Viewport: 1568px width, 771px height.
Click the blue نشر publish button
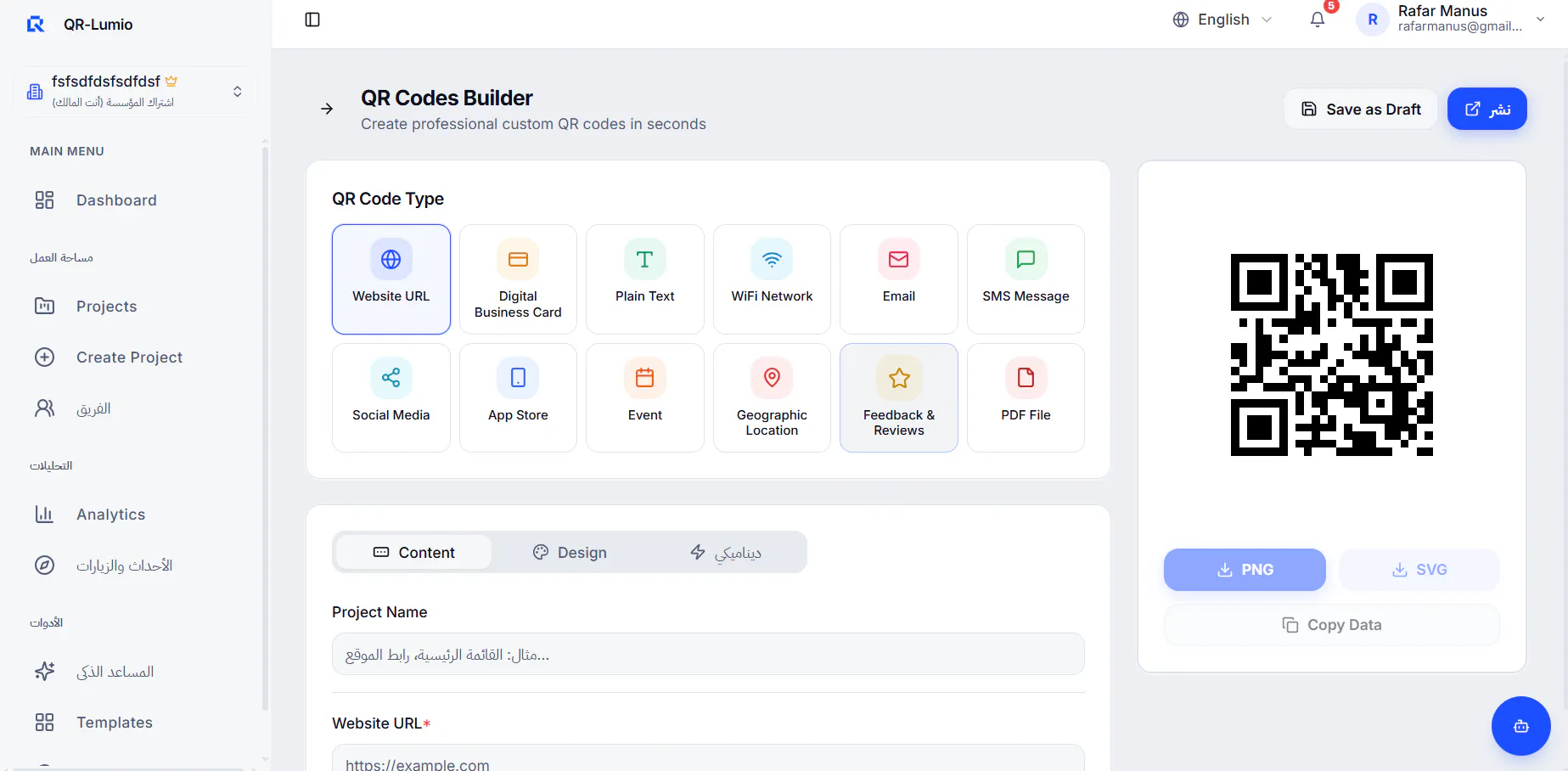pyautogui.click(x=1487, y=109)
